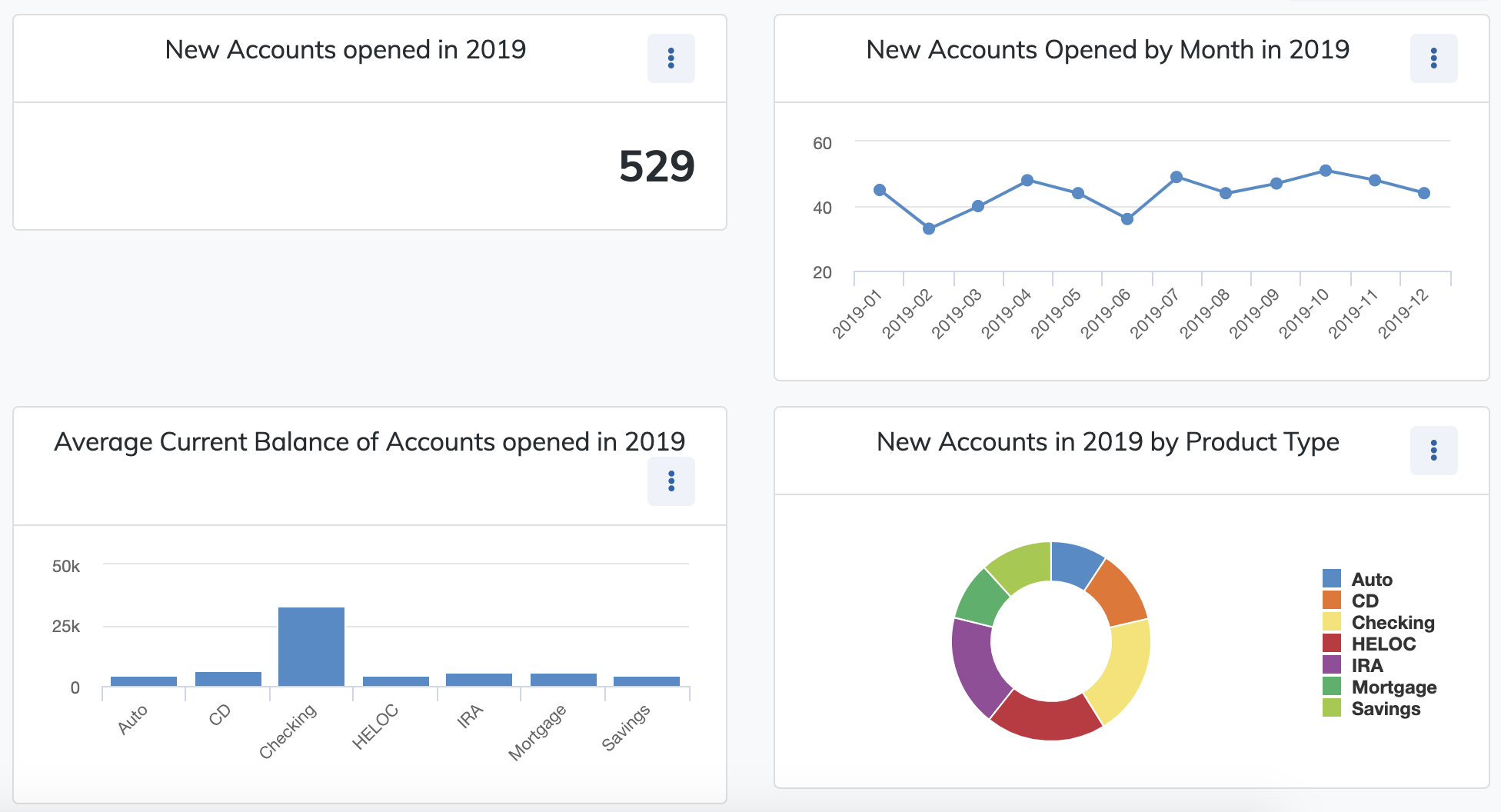Open the options menu for New Accounts opened in 2019
1501x812 pixels.
[x=671, y=58]
